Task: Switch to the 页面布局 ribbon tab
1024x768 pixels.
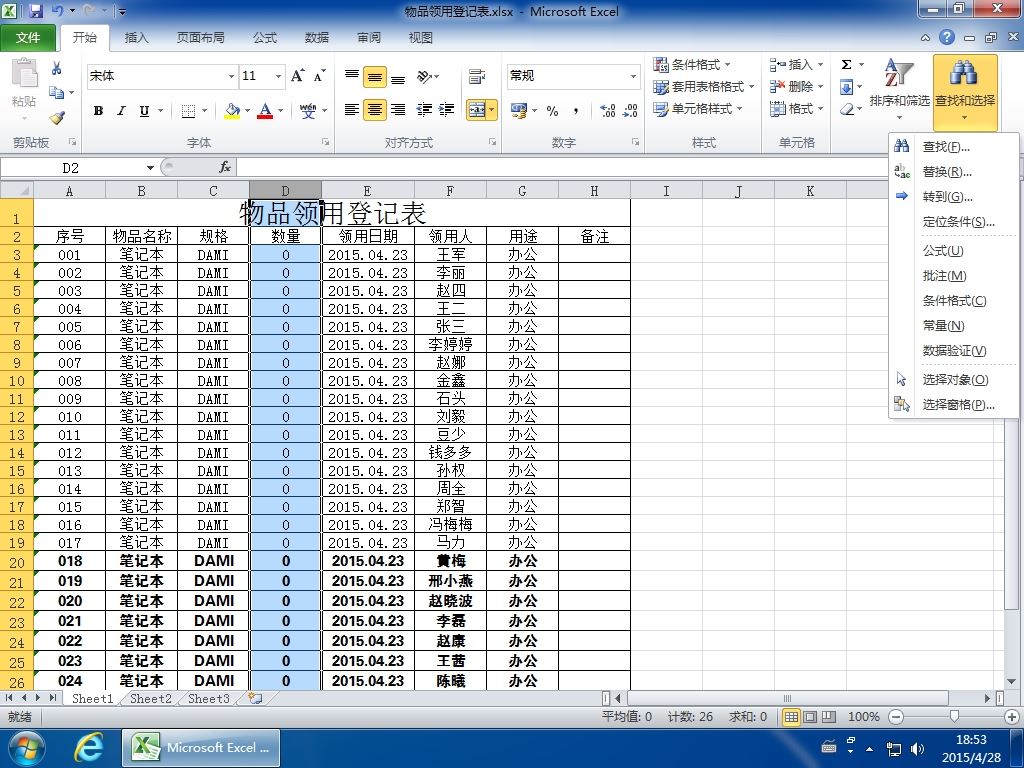Action: 200,38
